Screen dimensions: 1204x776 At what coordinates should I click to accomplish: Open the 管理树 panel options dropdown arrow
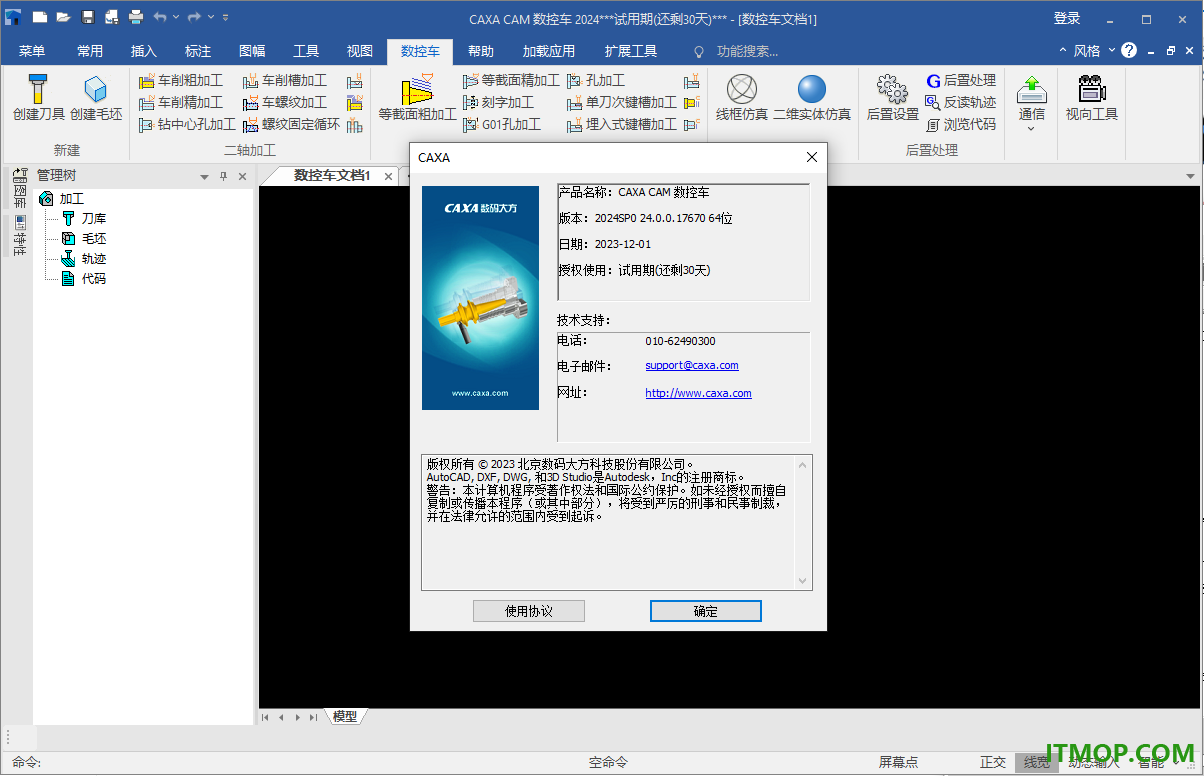pos(205,176)
